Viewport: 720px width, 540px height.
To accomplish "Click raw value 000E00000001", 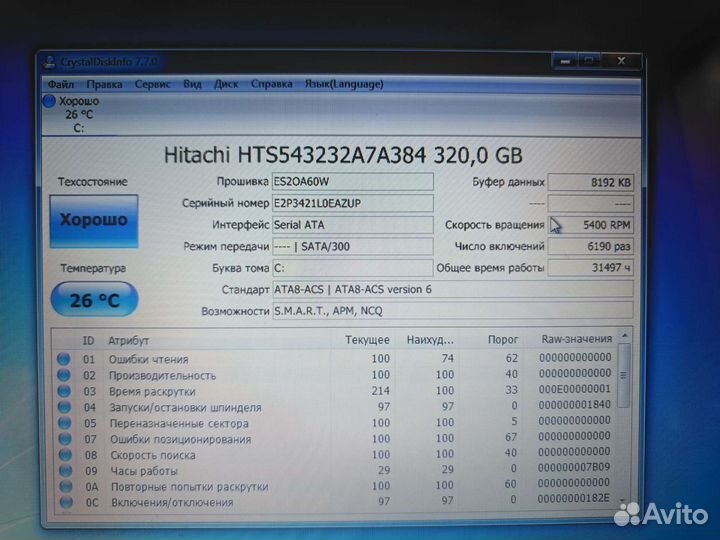I will point(575,389).
